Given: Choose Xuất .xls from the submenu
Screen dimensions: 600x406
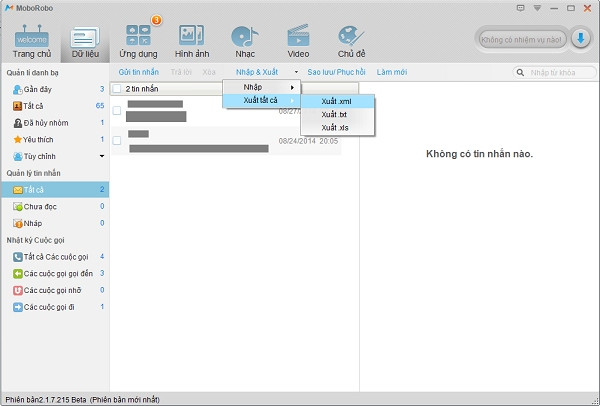Looking at the screenshot, I should click(338, 128).
